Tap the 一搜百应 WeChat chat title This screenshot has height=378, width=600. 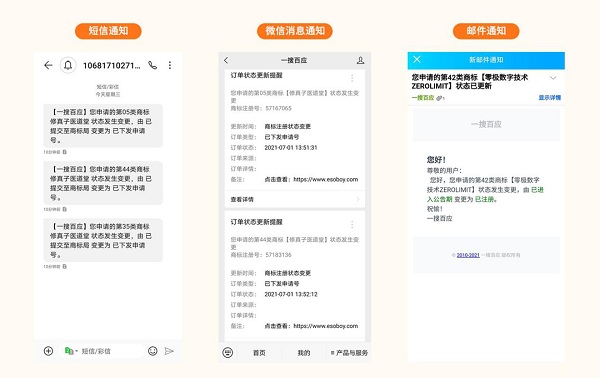tap(294, 60)
